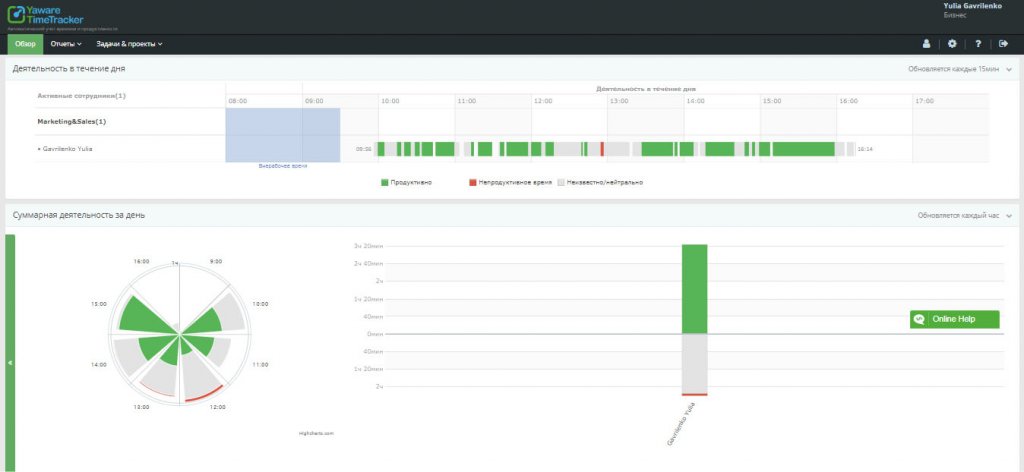Viewport: 1024px width, 472px height.
Task: Open the Отчеты dropdown menu
Action: tap(66, 44)
